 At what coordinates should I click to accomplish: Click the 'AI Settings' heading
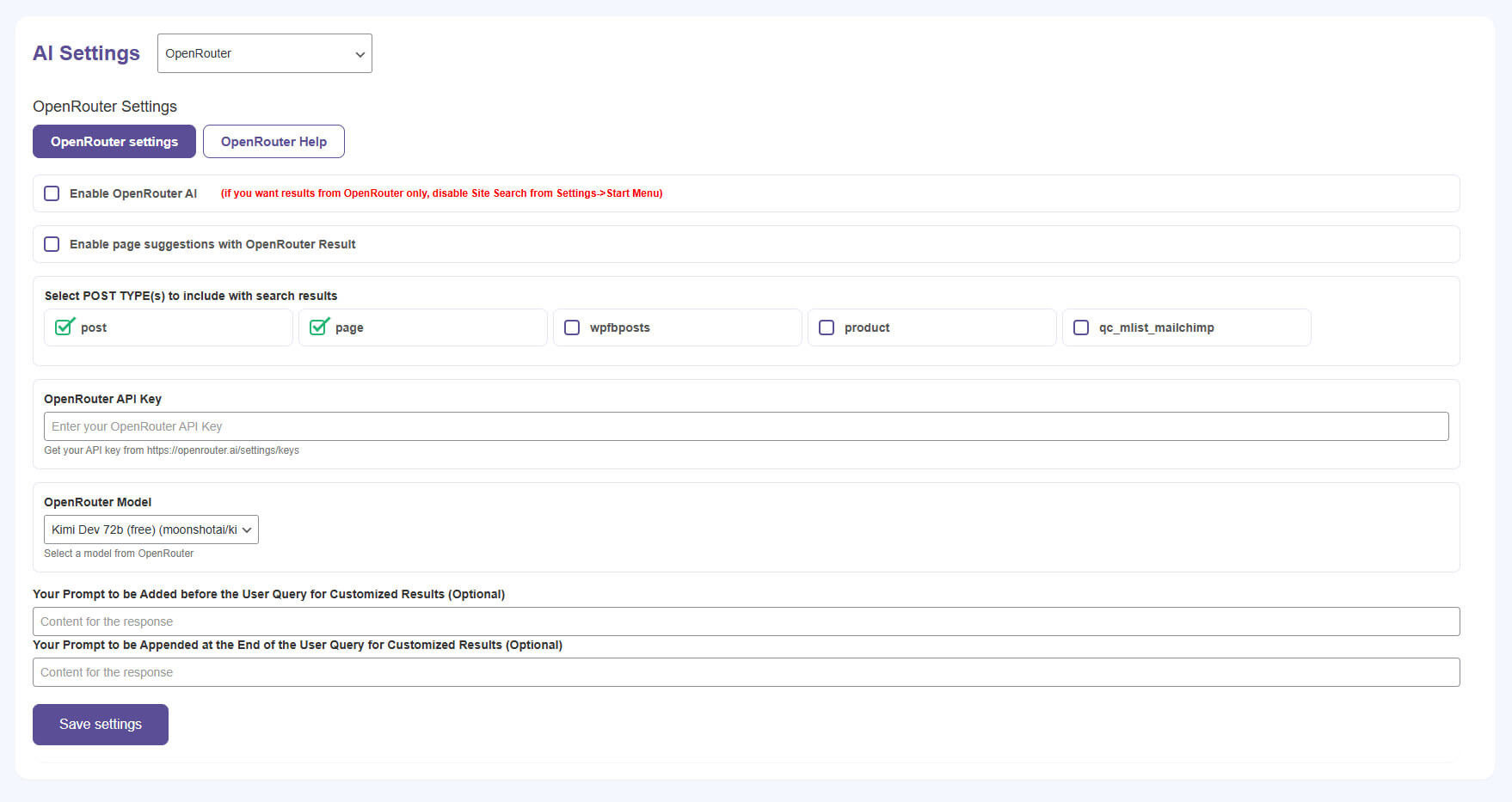86,53
